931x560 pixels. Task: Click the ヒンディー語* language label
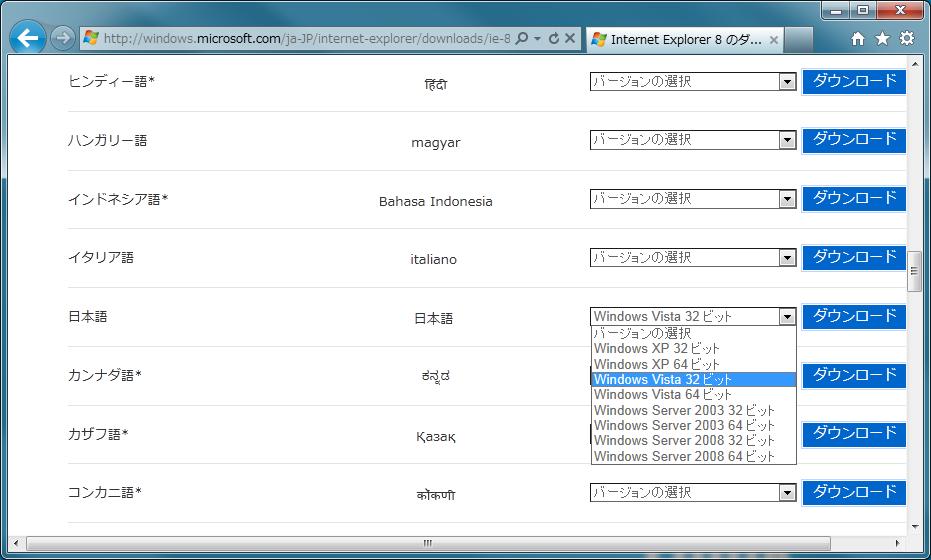[111, 81]
